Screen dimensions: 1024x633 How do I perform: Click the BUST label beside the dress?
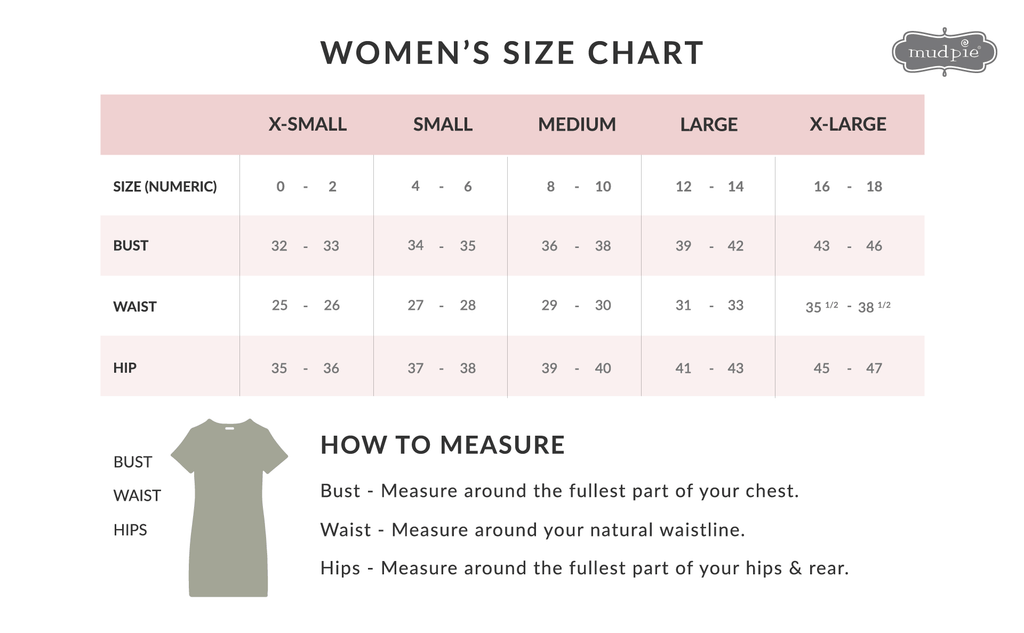(x=133, y=462)
